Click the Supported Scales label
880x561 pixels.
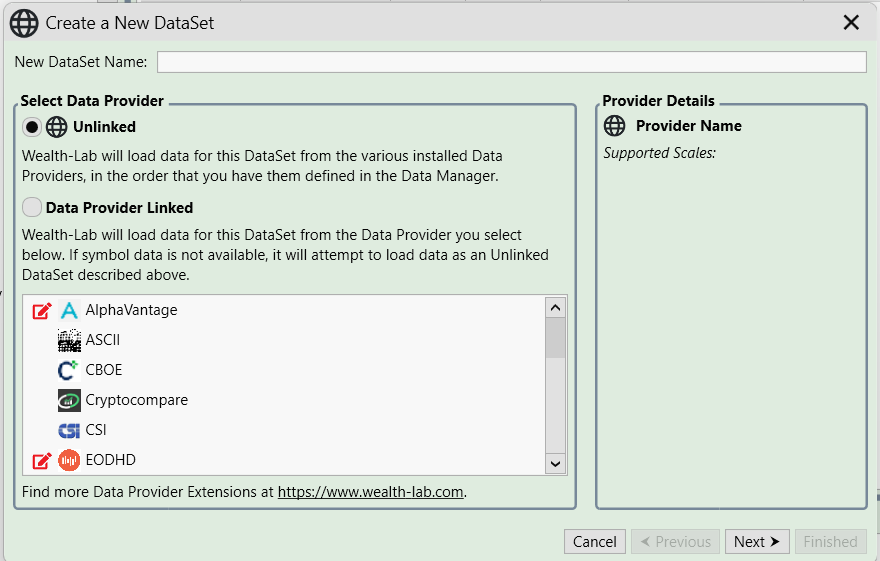pos(659,153)
